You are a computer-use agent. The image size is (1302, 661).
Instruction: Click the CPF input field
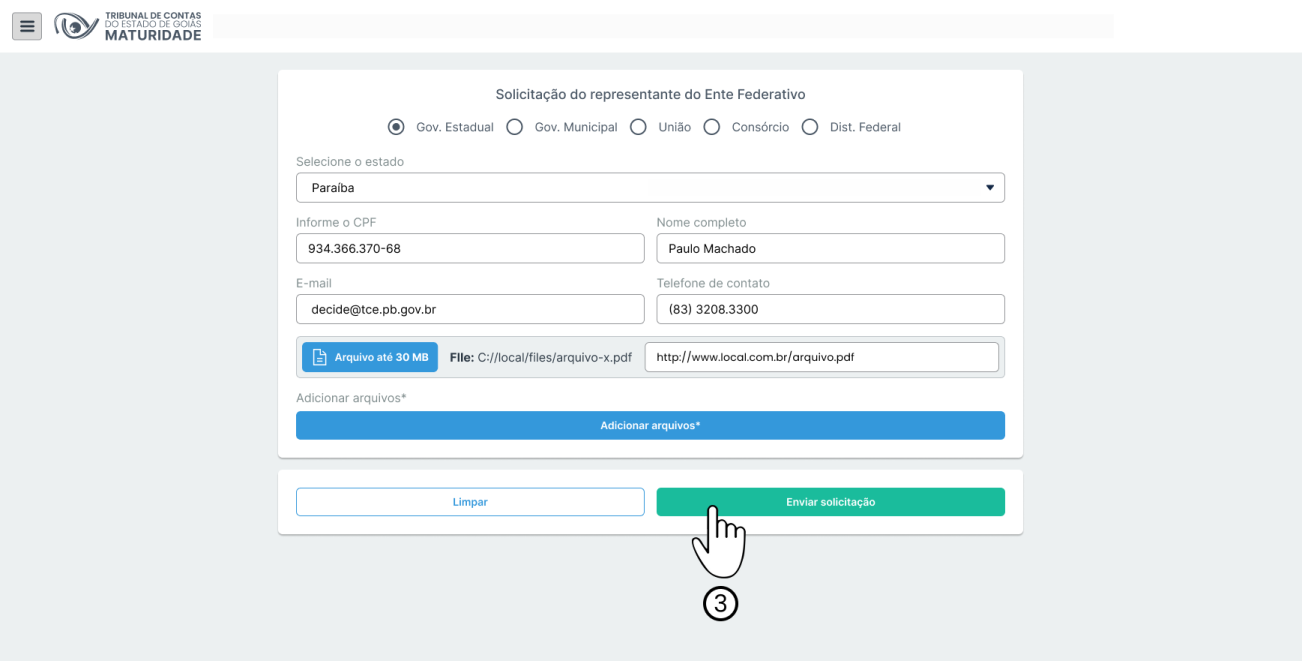[x=470, y=249]
